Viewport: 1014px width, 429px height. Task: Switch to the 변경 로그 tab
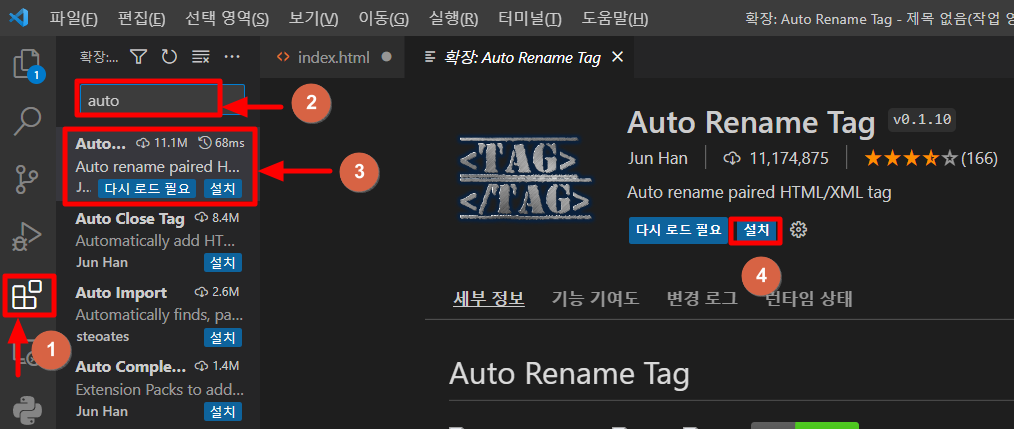tap(702, 298)
